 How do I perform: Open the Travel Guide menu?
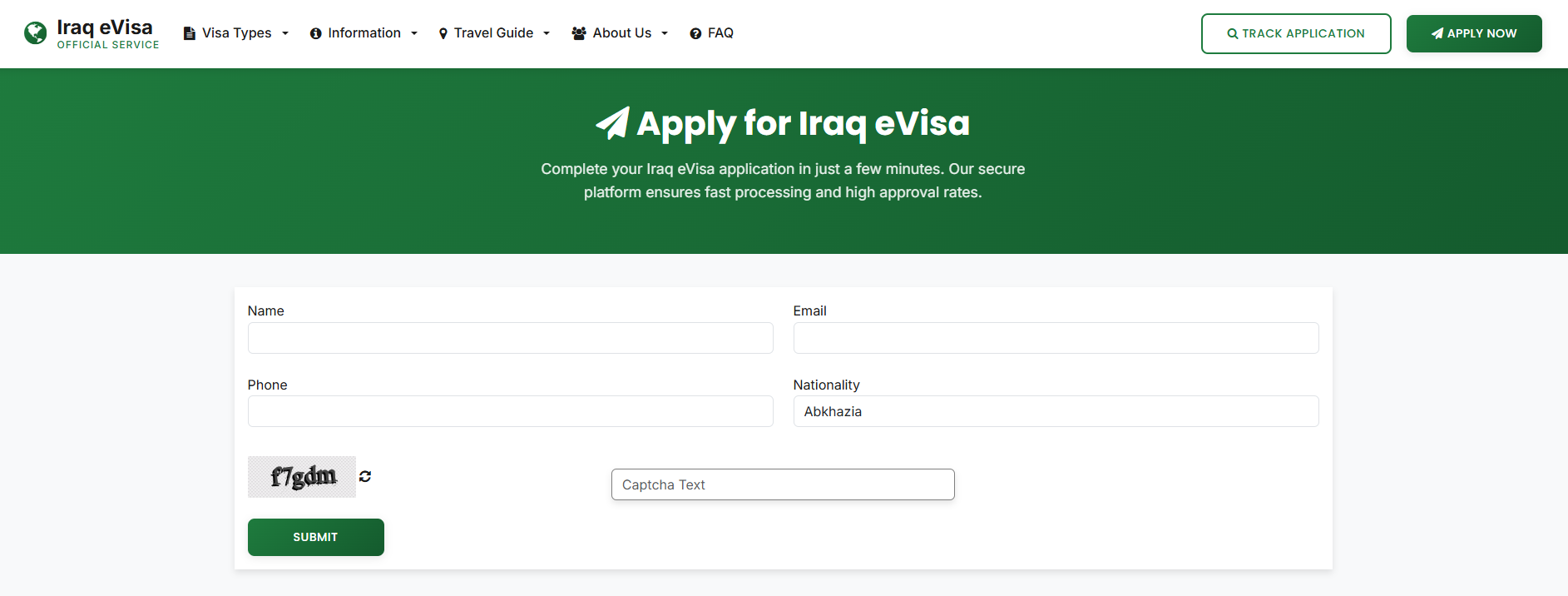(x=494, y=33)
